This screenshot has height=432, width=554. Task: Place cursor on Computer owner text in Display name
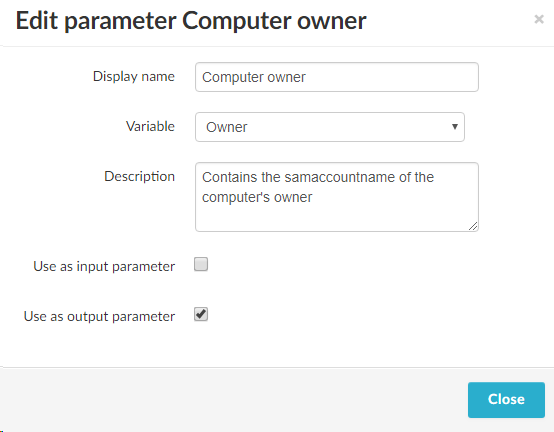click(x=254, y=77)
